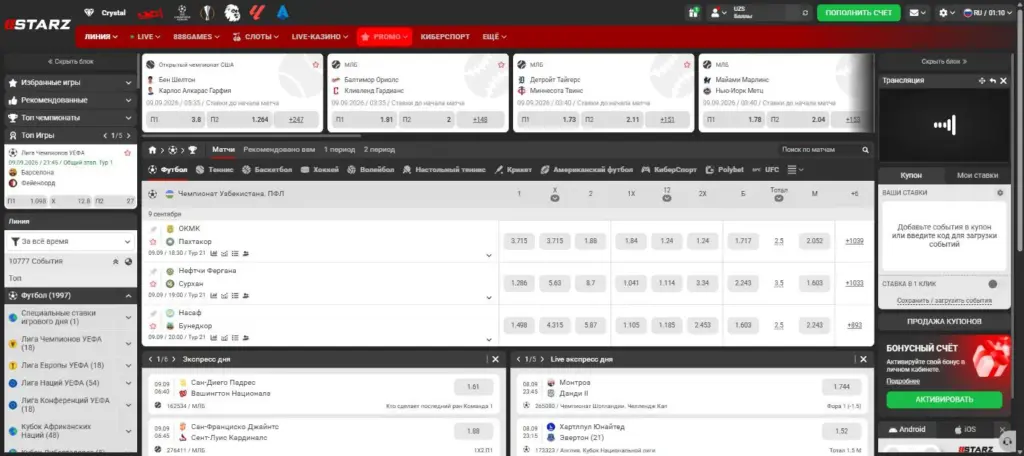
Task: Select the Android app tab
Action: (x=906, y=429)
